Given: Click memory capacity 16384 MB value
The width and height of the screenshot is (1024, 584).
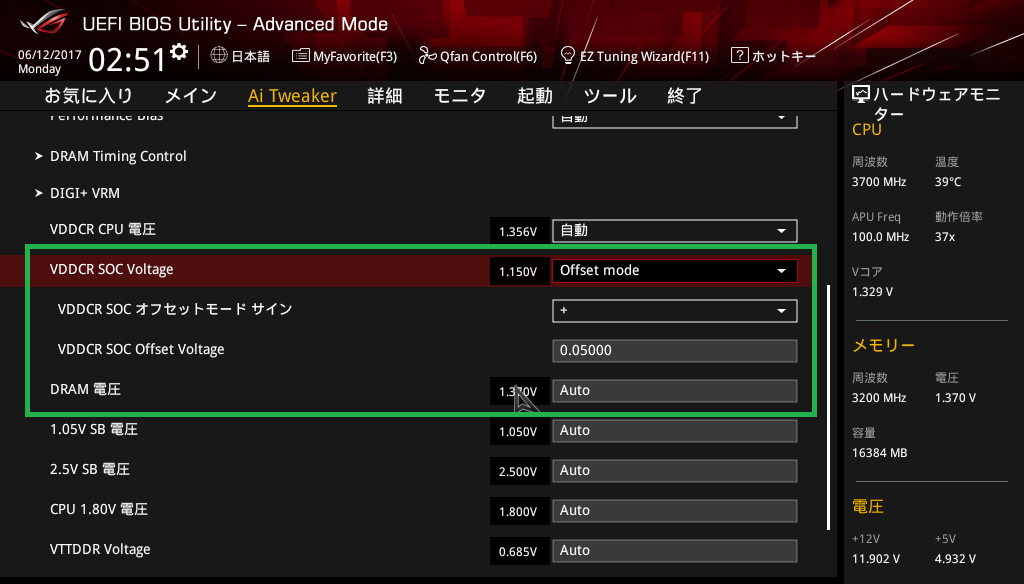Looking at the screenshot, I should coord(879,453).
